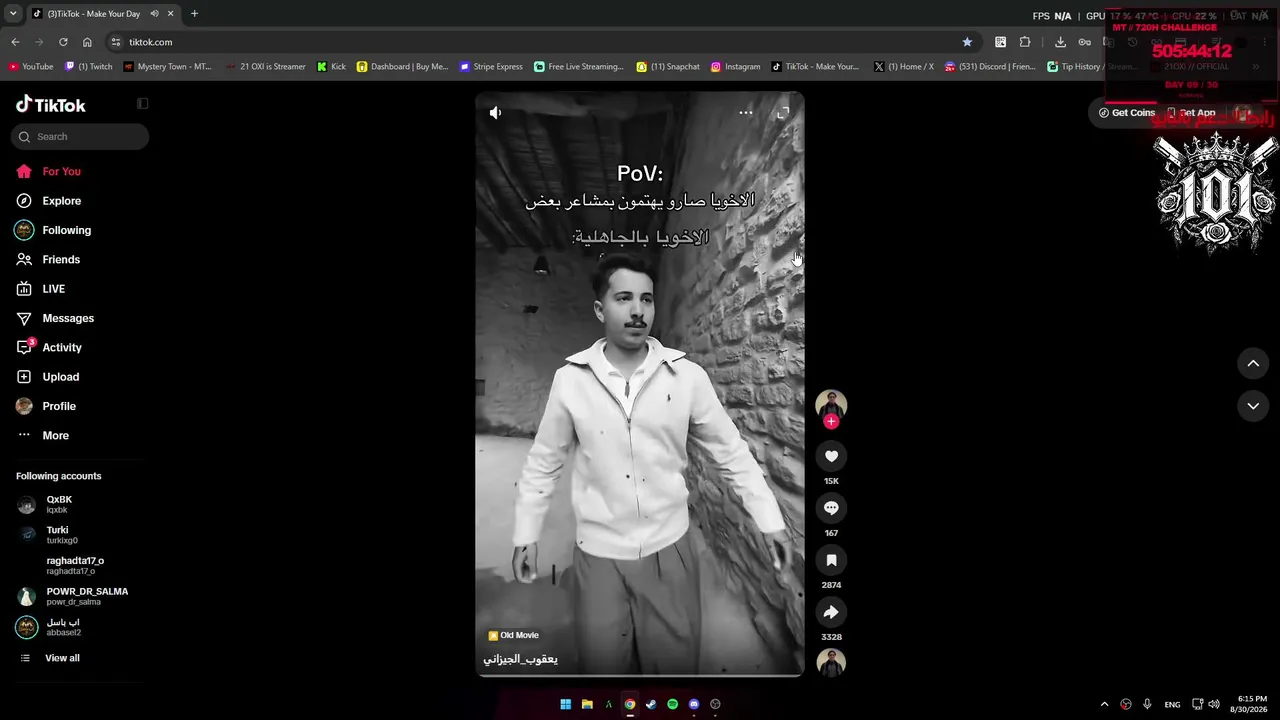The image size is (1280, 720).
Task: Open the Home / X bookmark
Action: tap(904, 67)
